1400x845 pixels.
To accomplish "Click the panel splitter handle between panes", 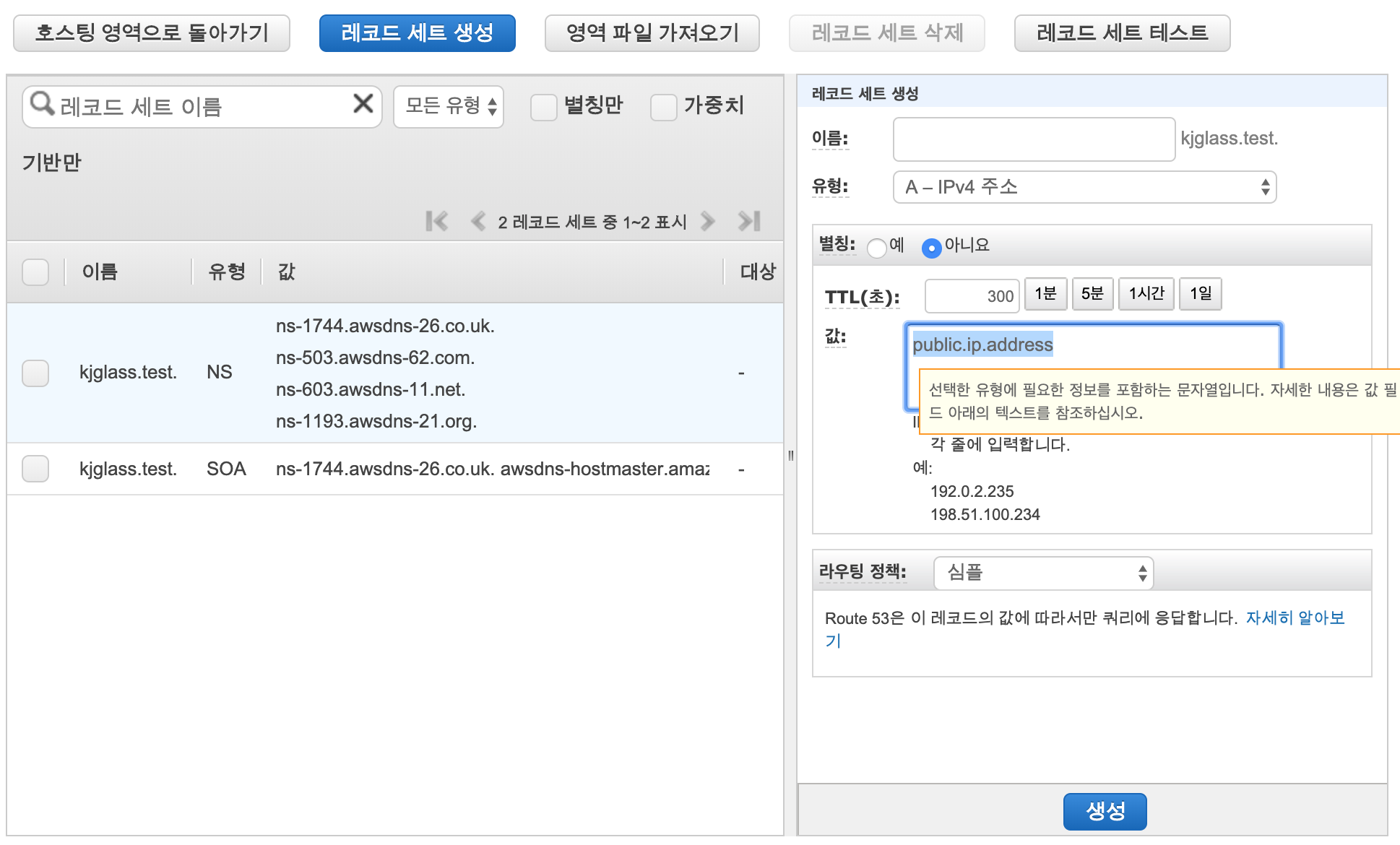I will (x=790, y=456).
